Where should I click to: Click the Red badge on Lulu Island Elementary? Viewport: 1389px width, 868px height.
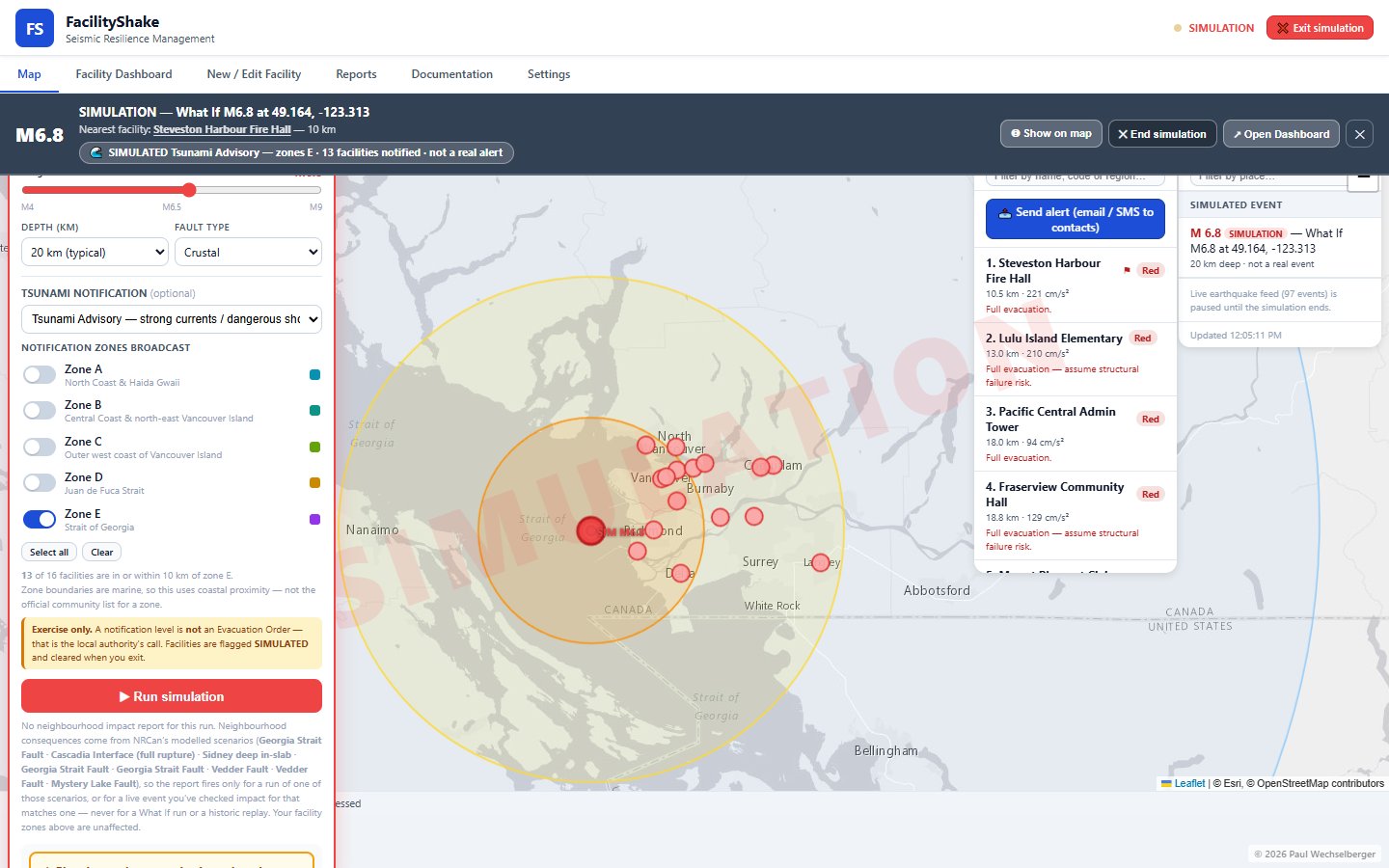[x=1143, y=339]
